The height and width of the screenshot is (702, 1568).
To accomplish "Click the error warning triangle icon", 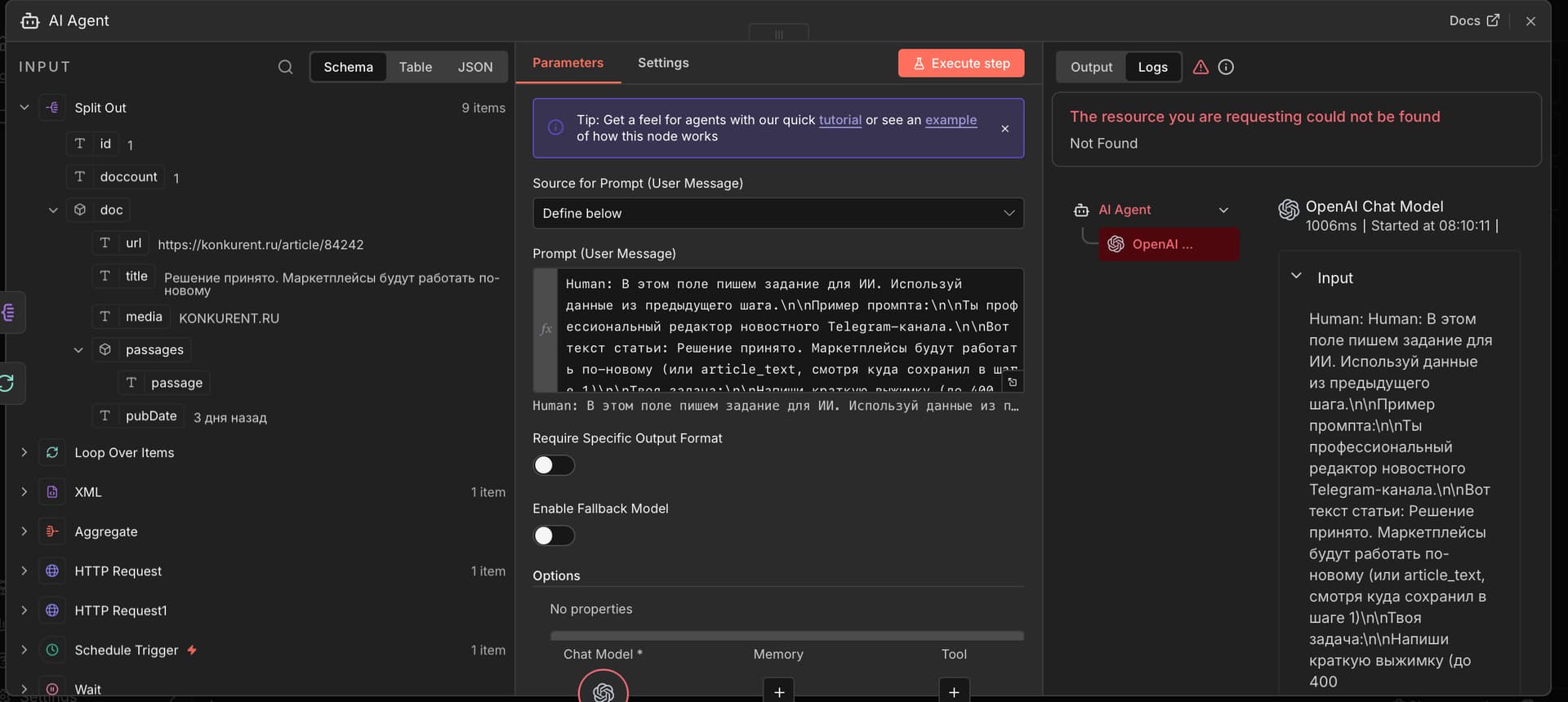I will tap(1200, 67).
